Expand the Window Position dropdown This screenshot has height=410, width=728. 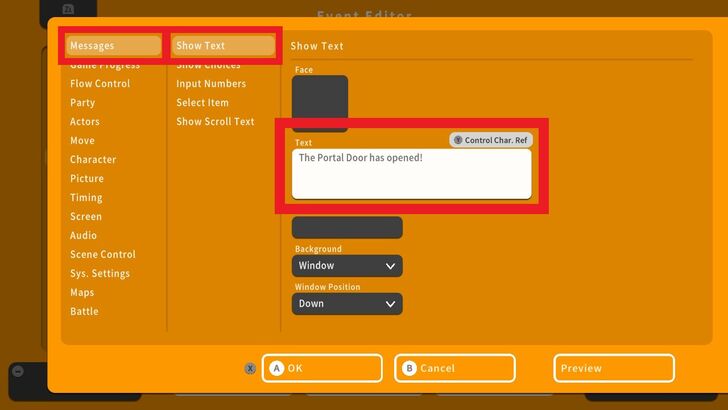click(347, 304)
